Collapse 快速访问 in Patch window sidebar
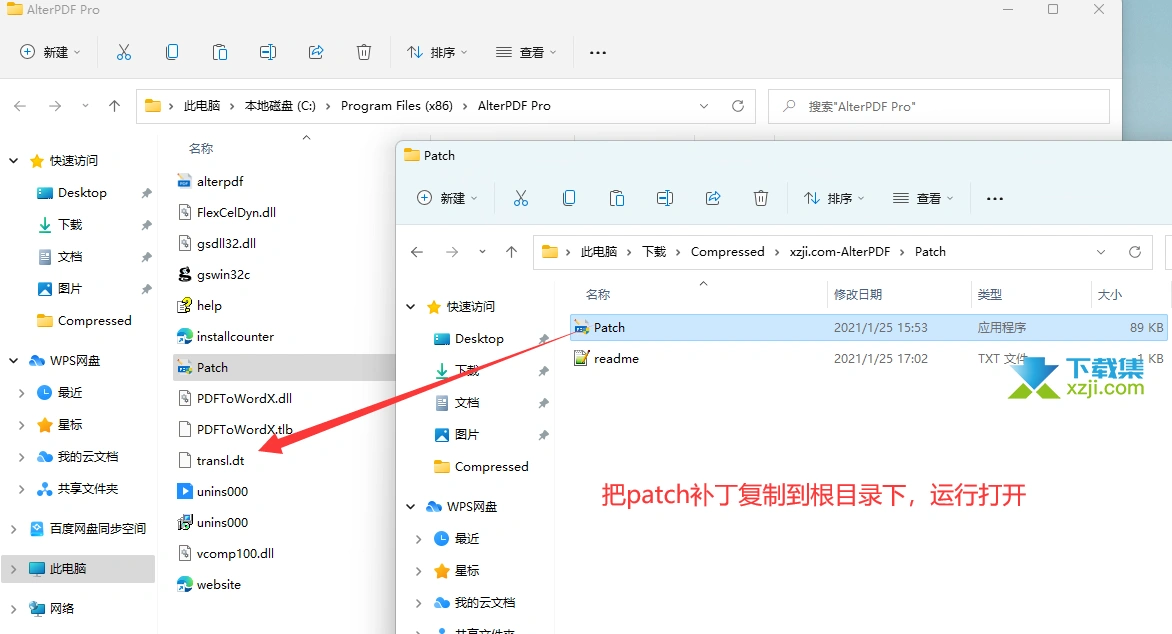Screen dimensions: 1172x634 click(x=410, y=307)
